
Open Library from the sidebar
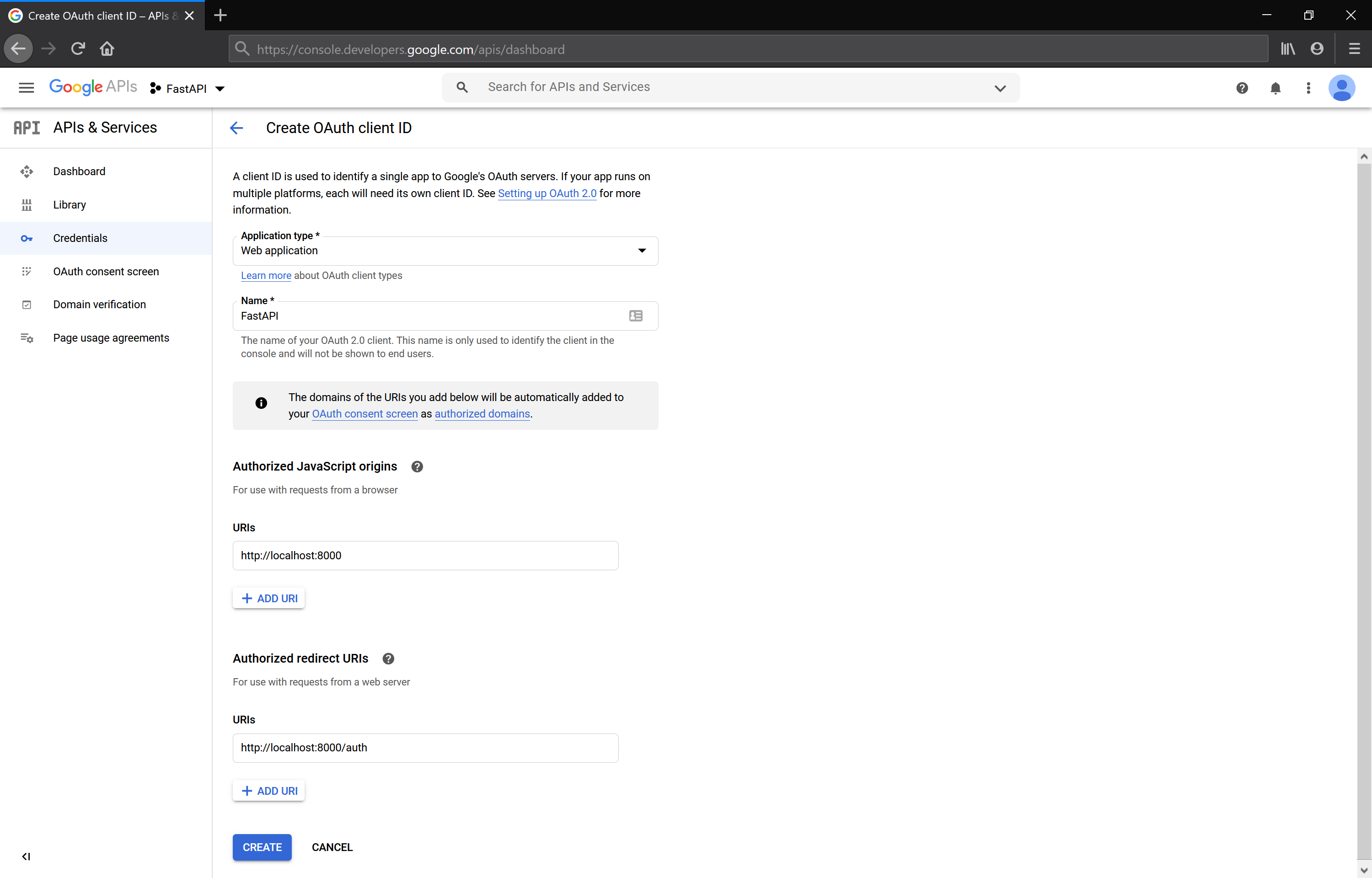point(70,205)
